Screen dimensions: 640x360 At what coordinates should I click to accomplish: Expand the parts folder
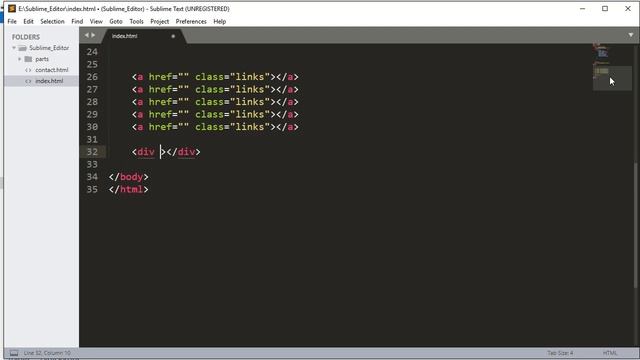(x=19, y=59)
